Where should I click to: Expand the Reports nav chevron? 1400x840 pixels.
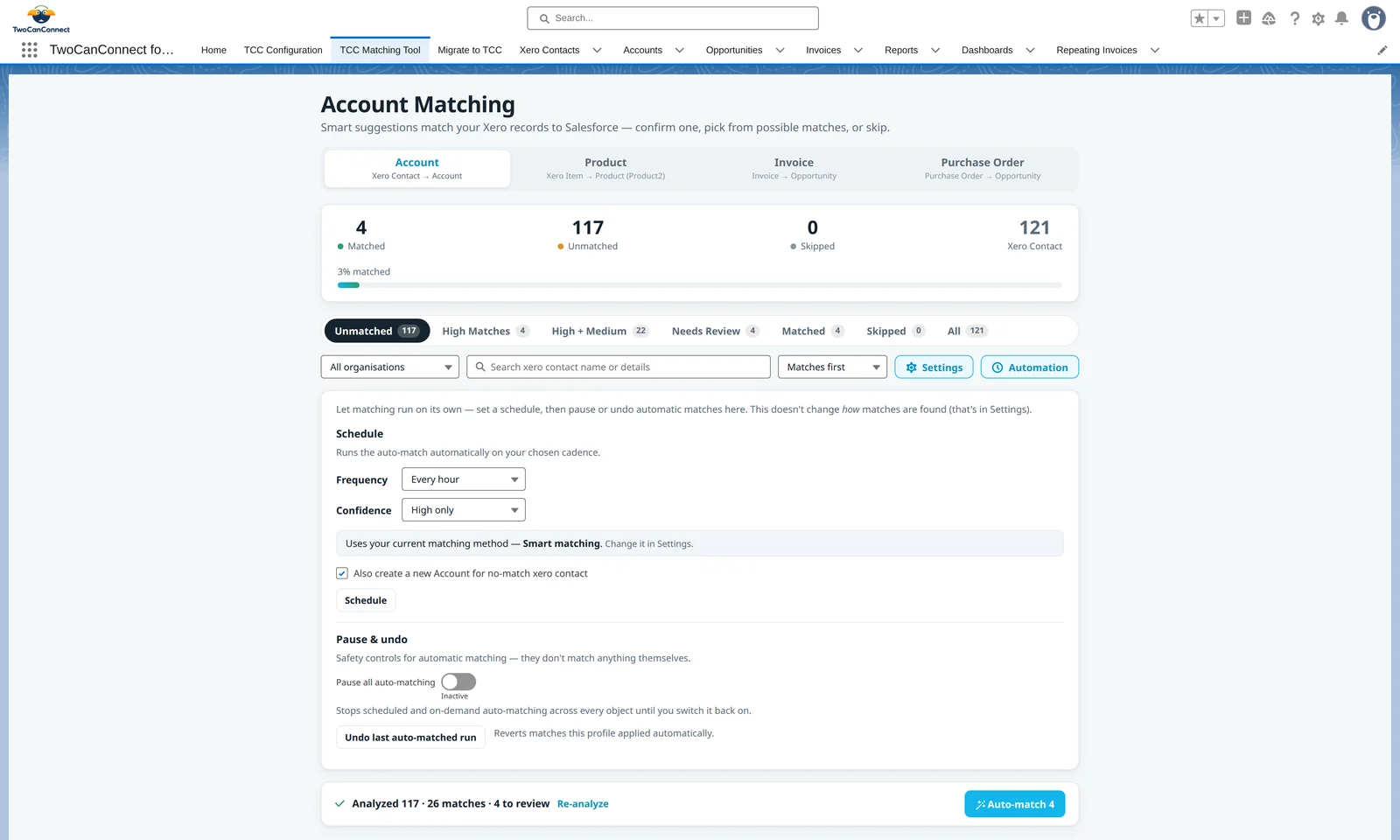[935, 50]
